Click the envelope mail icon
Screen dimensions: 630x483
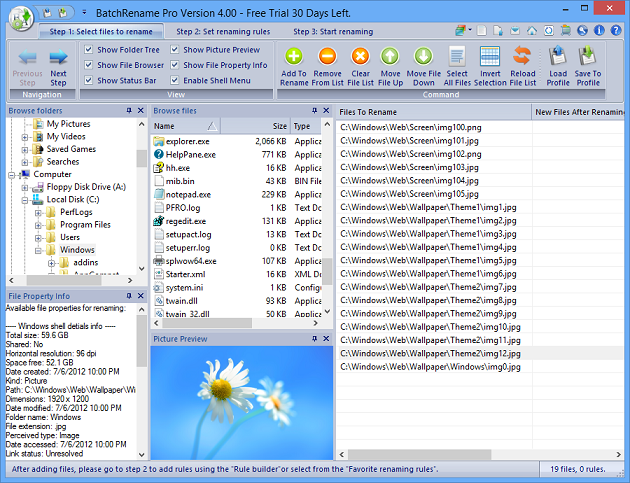[515, 31]
